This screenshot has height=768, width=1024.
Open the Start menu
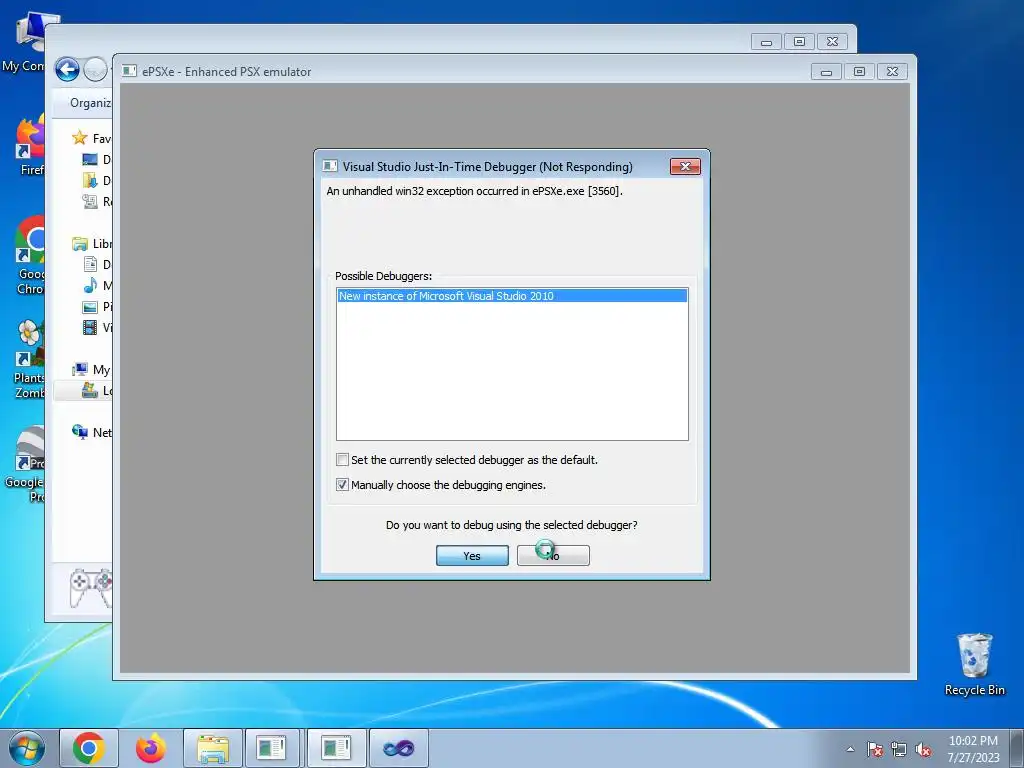click(x=26, y=748)
